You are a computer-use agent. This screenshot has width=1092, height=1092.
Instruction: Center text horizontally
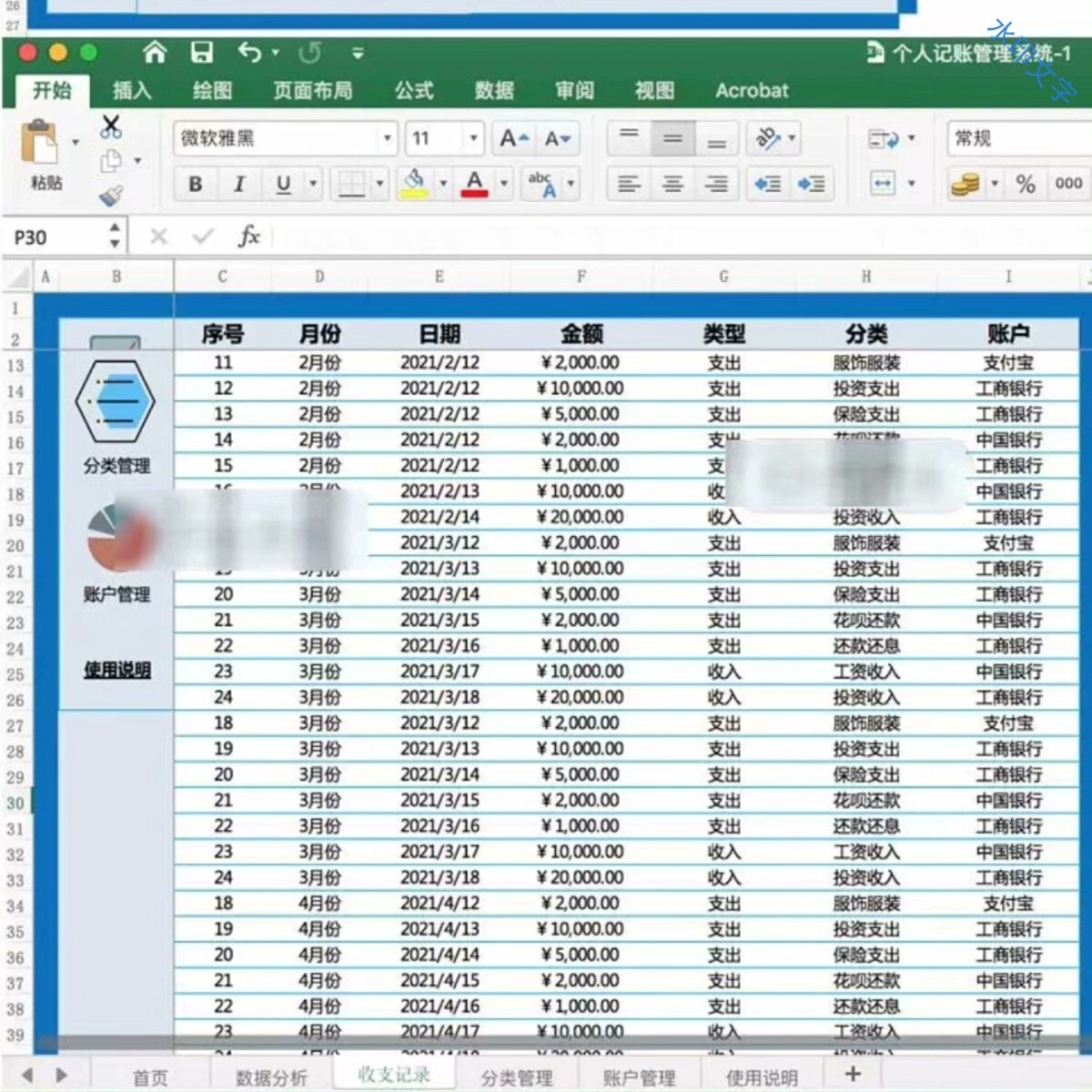pos(672,185)
